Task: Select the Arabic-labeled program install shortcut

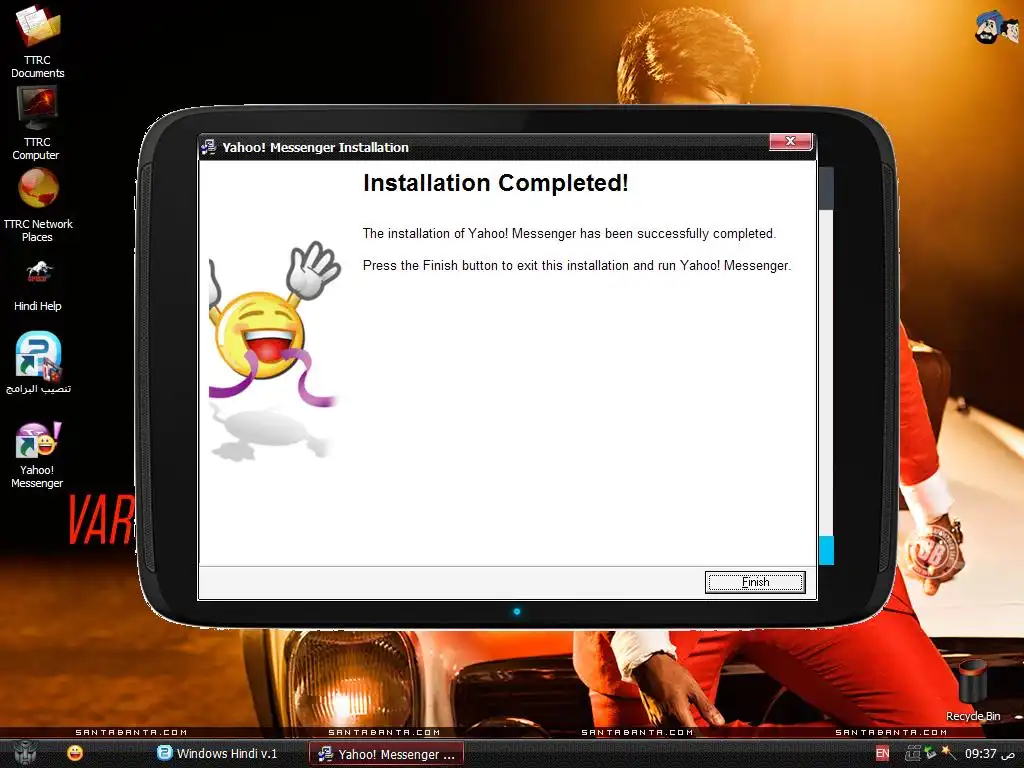Action: pos(38,363)
